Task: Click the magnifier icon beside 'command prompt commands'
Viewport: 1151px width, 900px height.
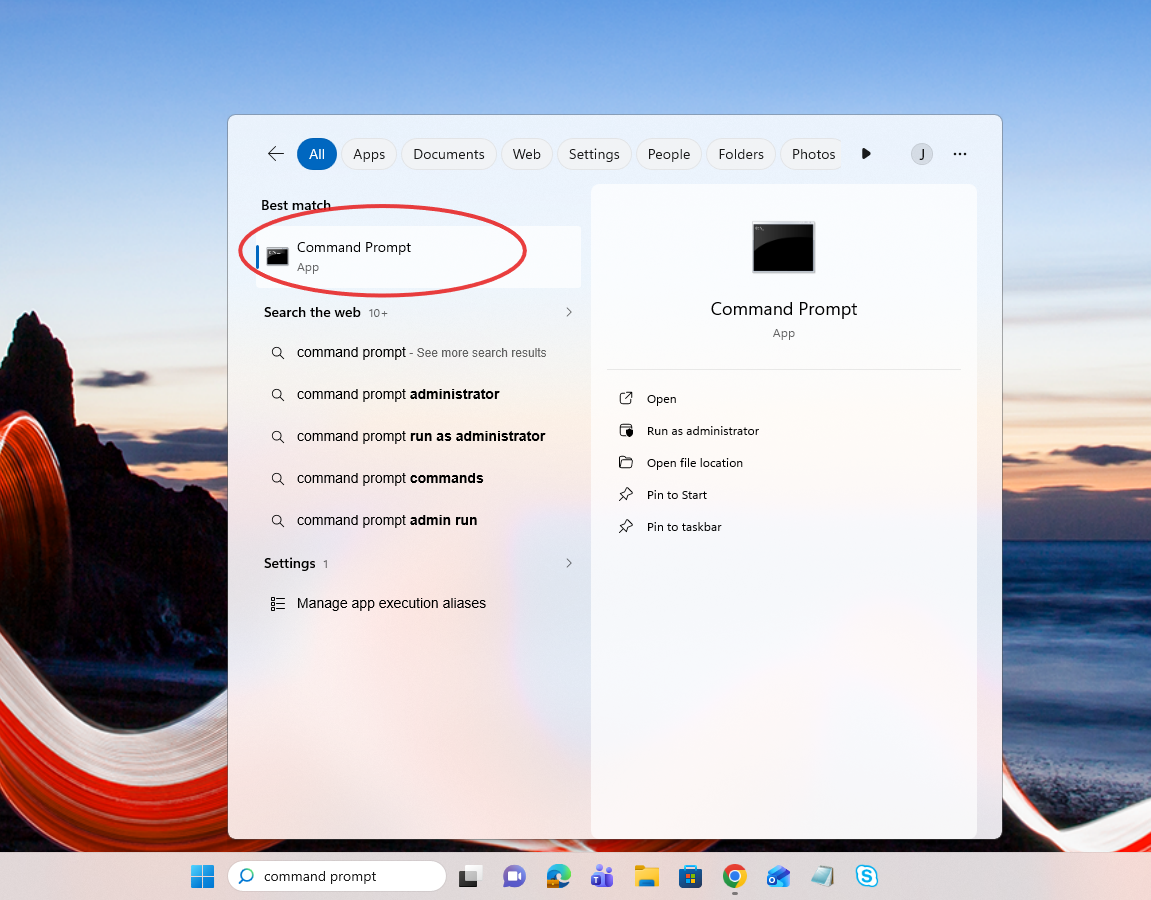Action: coord(277,479)
